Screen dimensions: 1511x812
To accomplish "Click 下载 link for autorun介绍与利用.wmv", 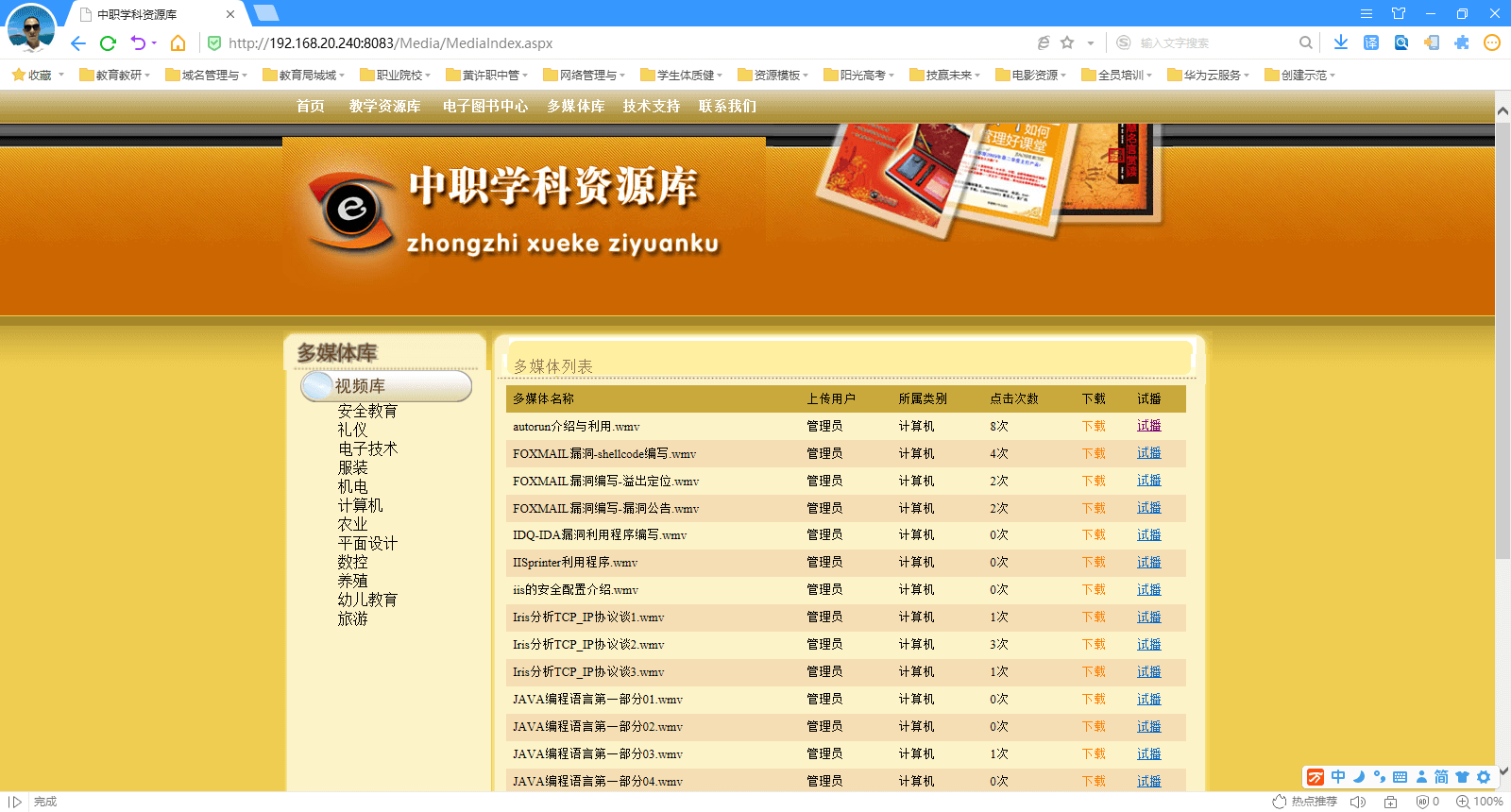I will pyautogui.click(x=1094, y=427).
